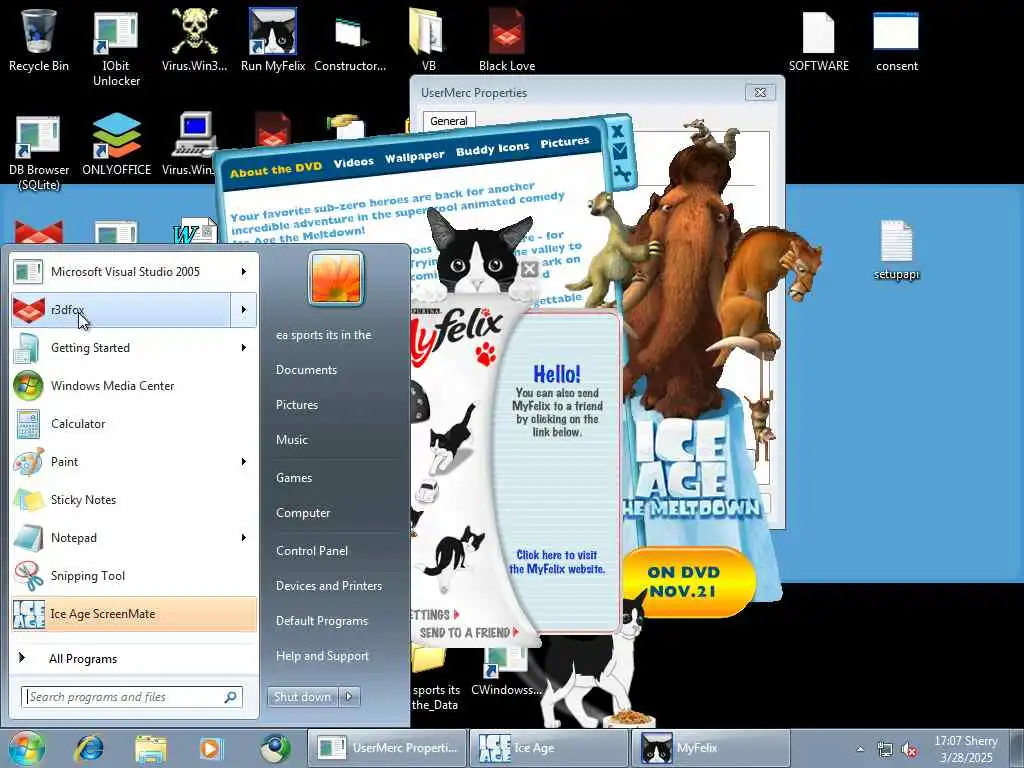Open Microsoft Visual Studio 2005 from Start menu
1024x768 pixels.
tap(121, 272)
